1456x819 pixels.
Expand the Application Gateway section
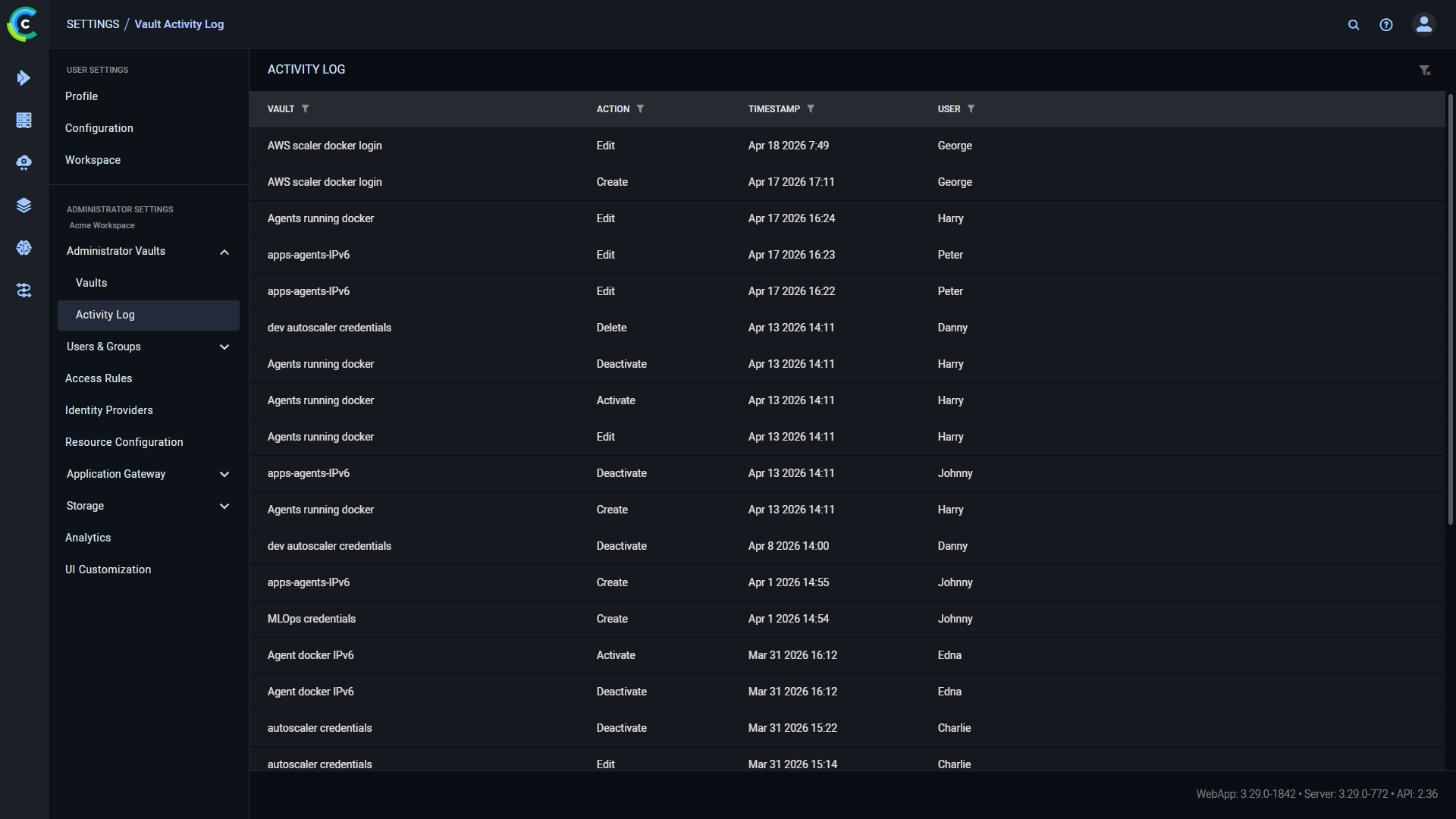pos(224,475)
